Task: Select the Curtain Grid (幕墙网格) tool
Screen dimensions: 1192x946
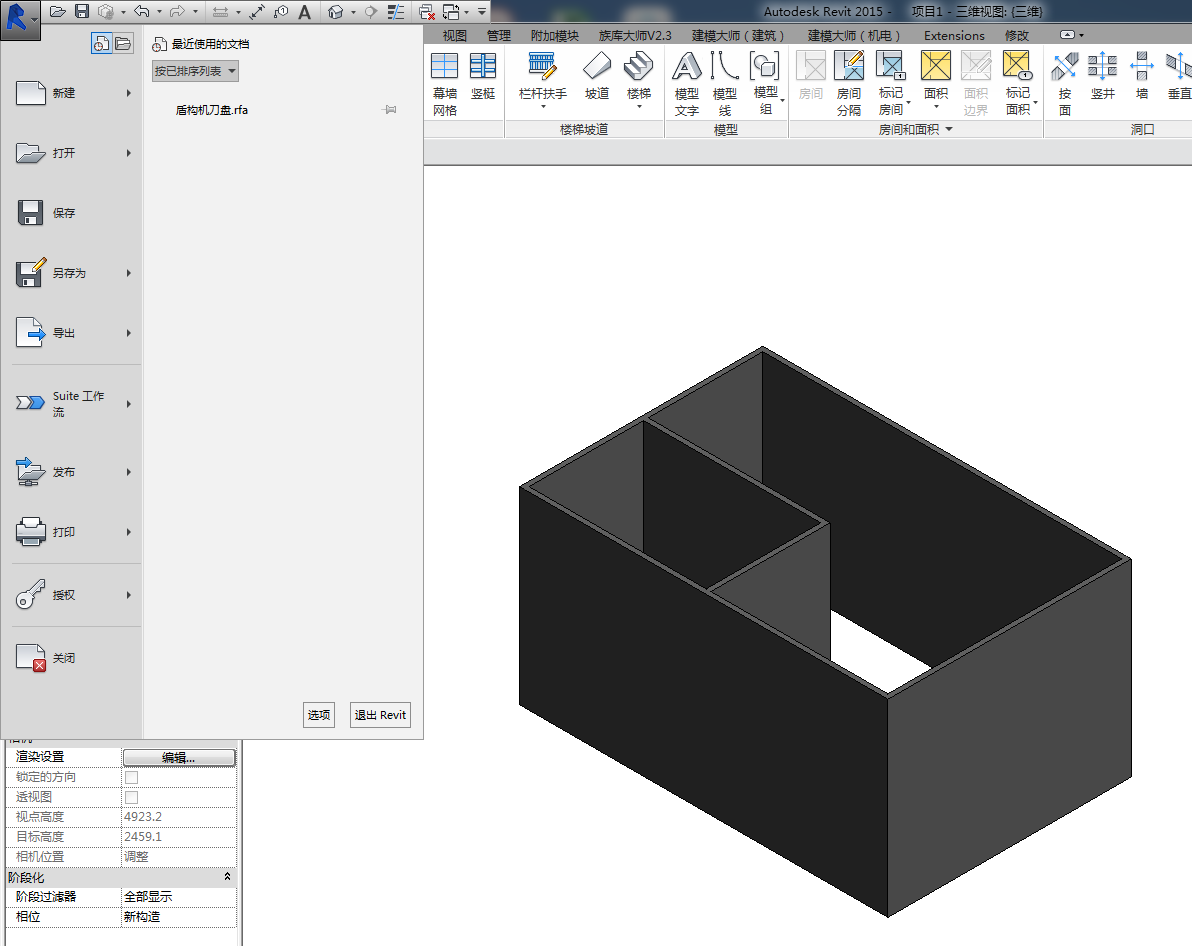Action: click(x=445, y=84)
